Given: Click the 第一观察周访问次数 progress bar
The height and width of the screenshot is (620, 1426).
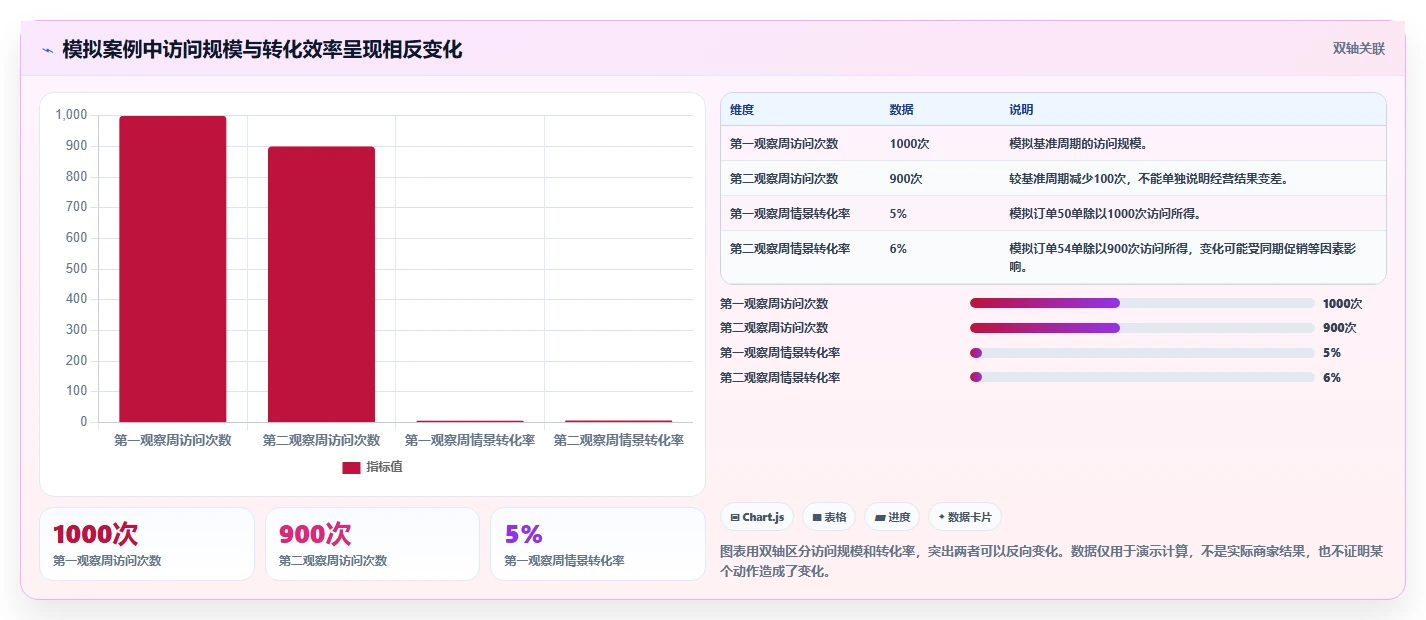Looking at the screenshot, I should (1142, 303).
